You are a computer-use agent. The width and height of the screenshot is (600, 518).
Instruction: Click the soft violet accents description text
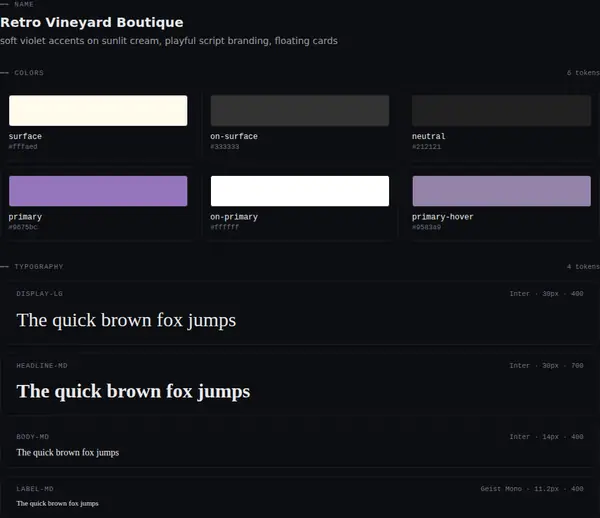tap(169, 41)
